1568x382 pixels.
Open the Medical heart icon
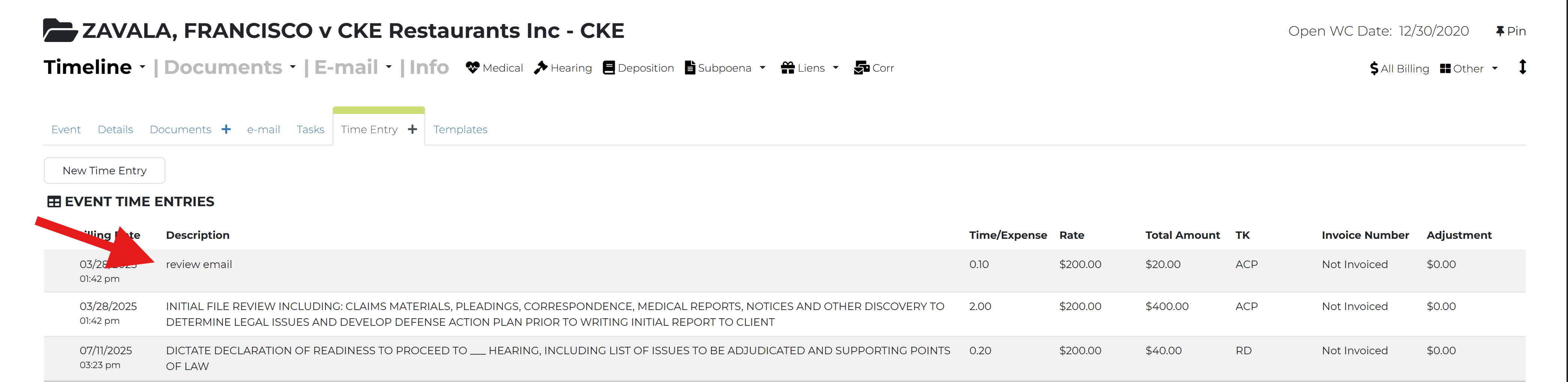[472, 67]
